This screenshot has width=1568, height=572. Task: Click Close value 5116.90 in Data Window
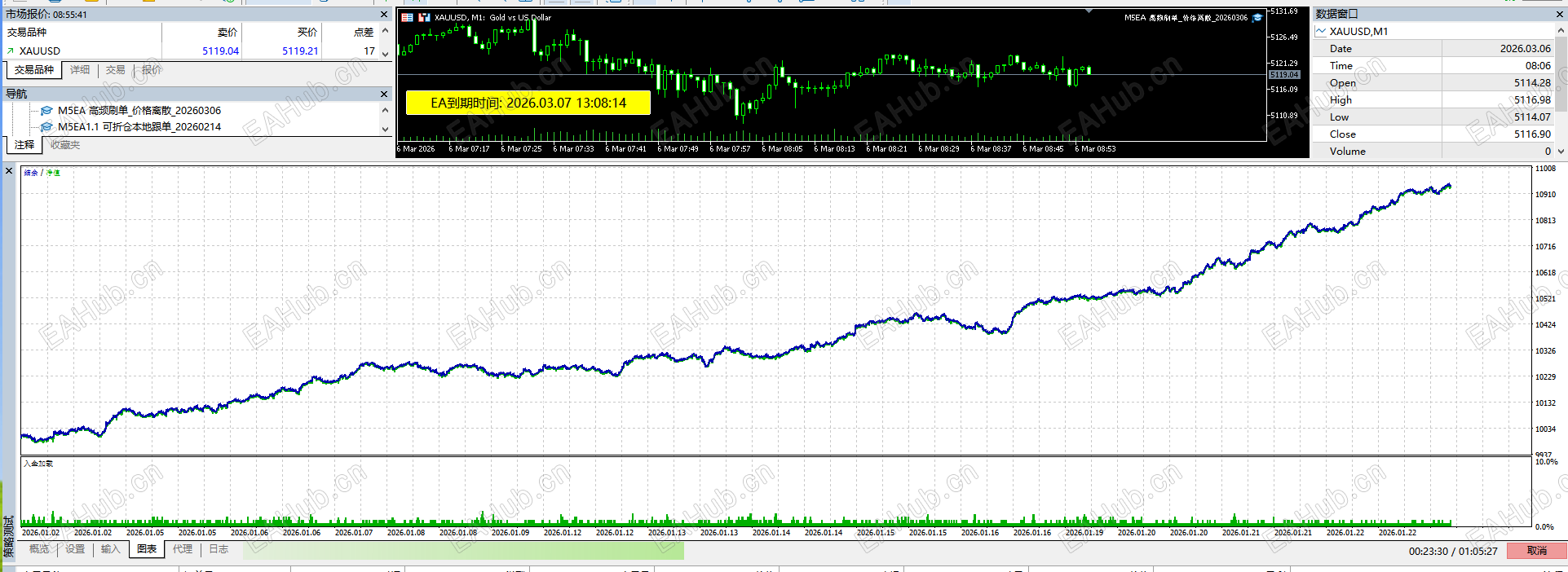click(1532, 134)
